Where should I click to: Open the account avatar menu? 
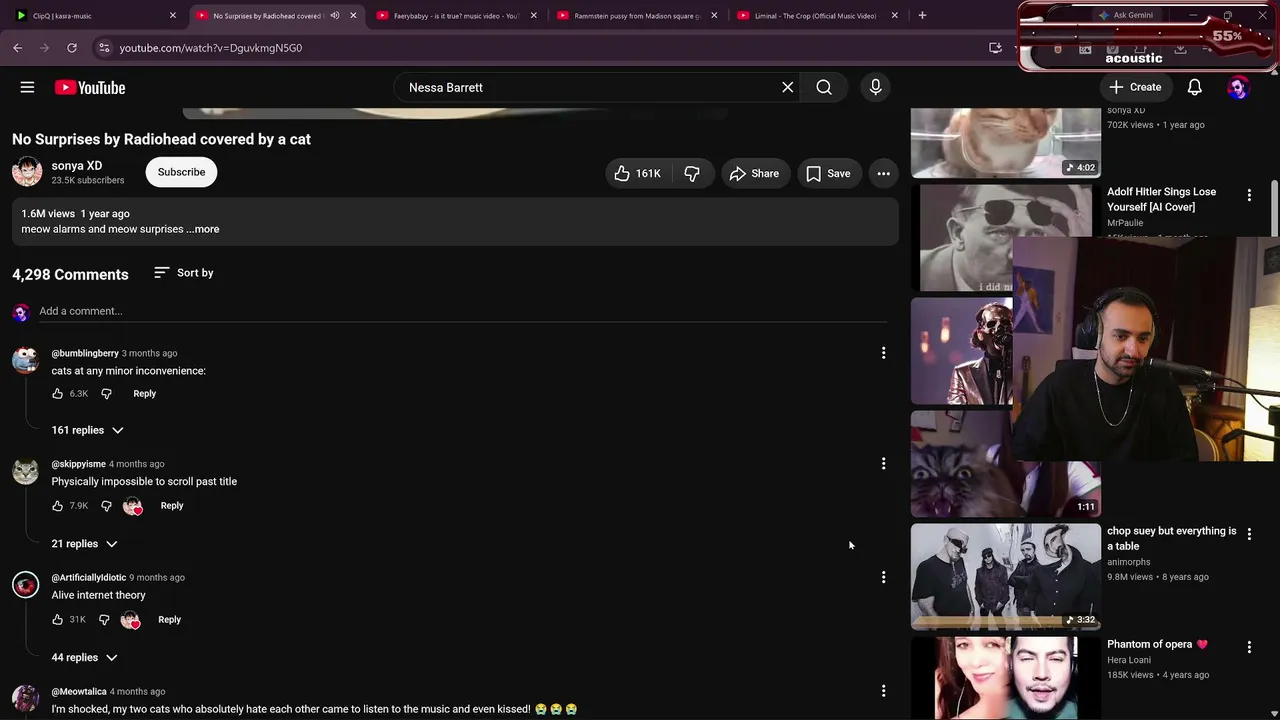pyautogui.click(x=1238, y=87)
